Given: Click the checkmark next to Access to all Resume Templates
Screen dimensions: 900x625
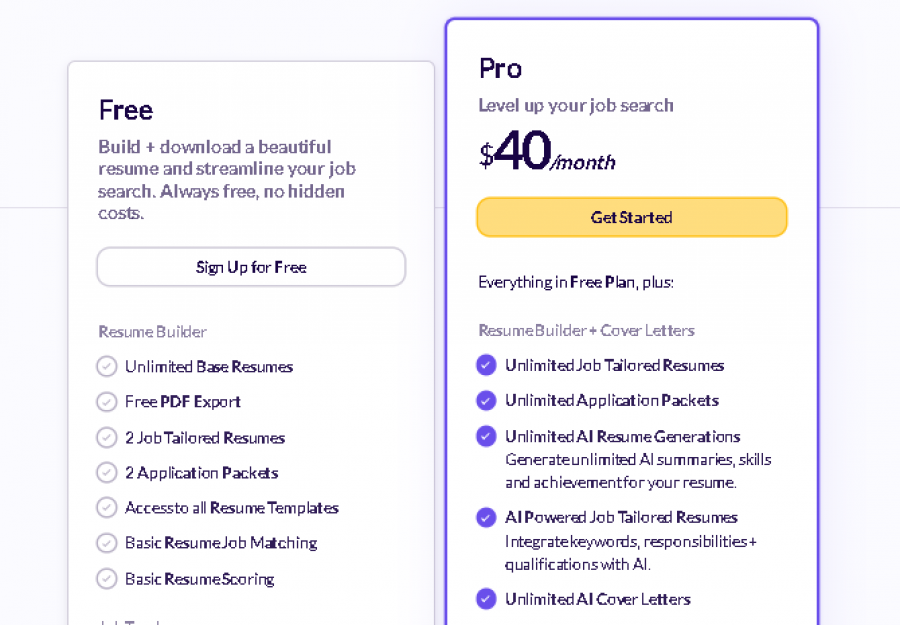Looking at the screenshot, I should (107, 507).
